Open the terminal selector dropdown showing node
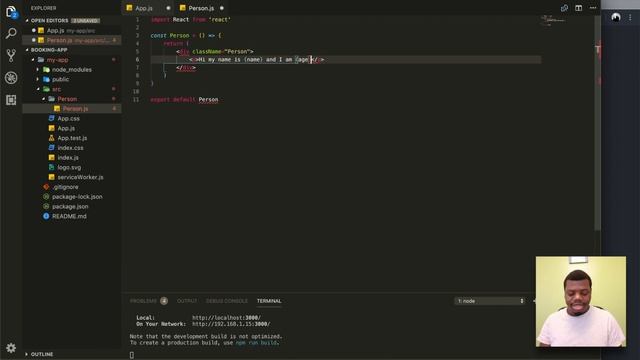Viewport: 640px width, 360px height. [490, 301]
